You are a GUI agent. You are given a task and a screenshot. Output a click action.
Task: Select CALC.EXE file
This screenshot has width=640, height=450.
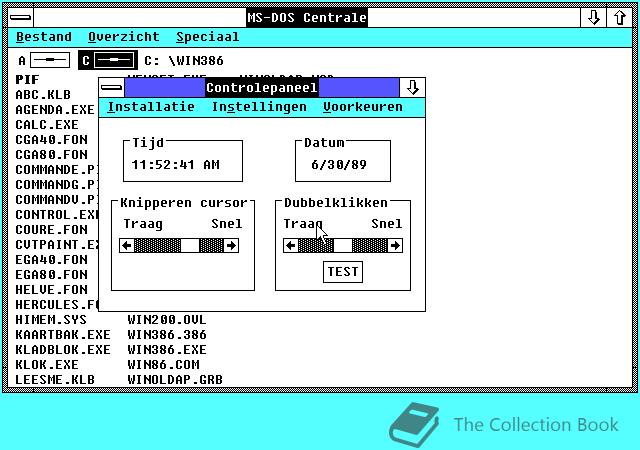click(47, 125)
